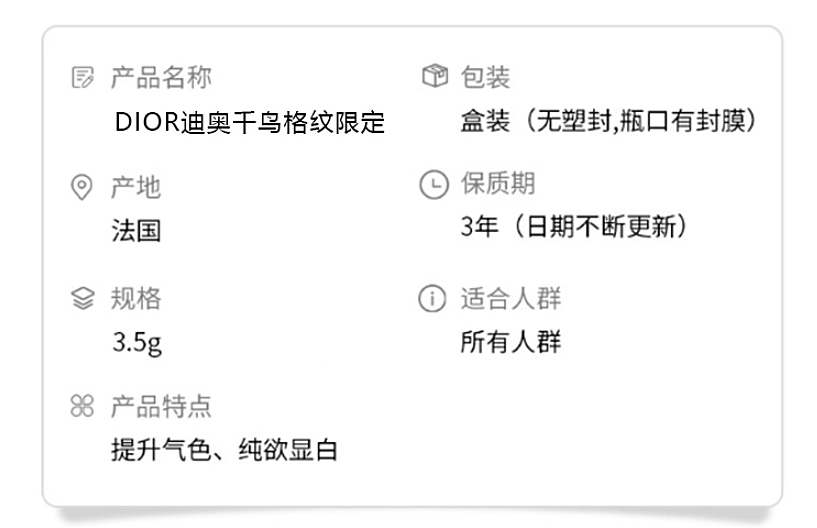Click the box icon beside 包装
The height and width of the screenshot is (528, 817).
pyautogui.click(x=435, y=76)
